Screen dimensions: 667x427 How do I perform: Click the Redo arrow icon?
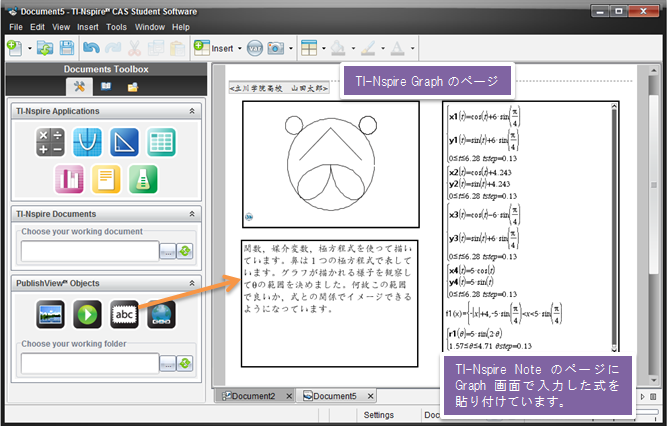click(112, 48)
